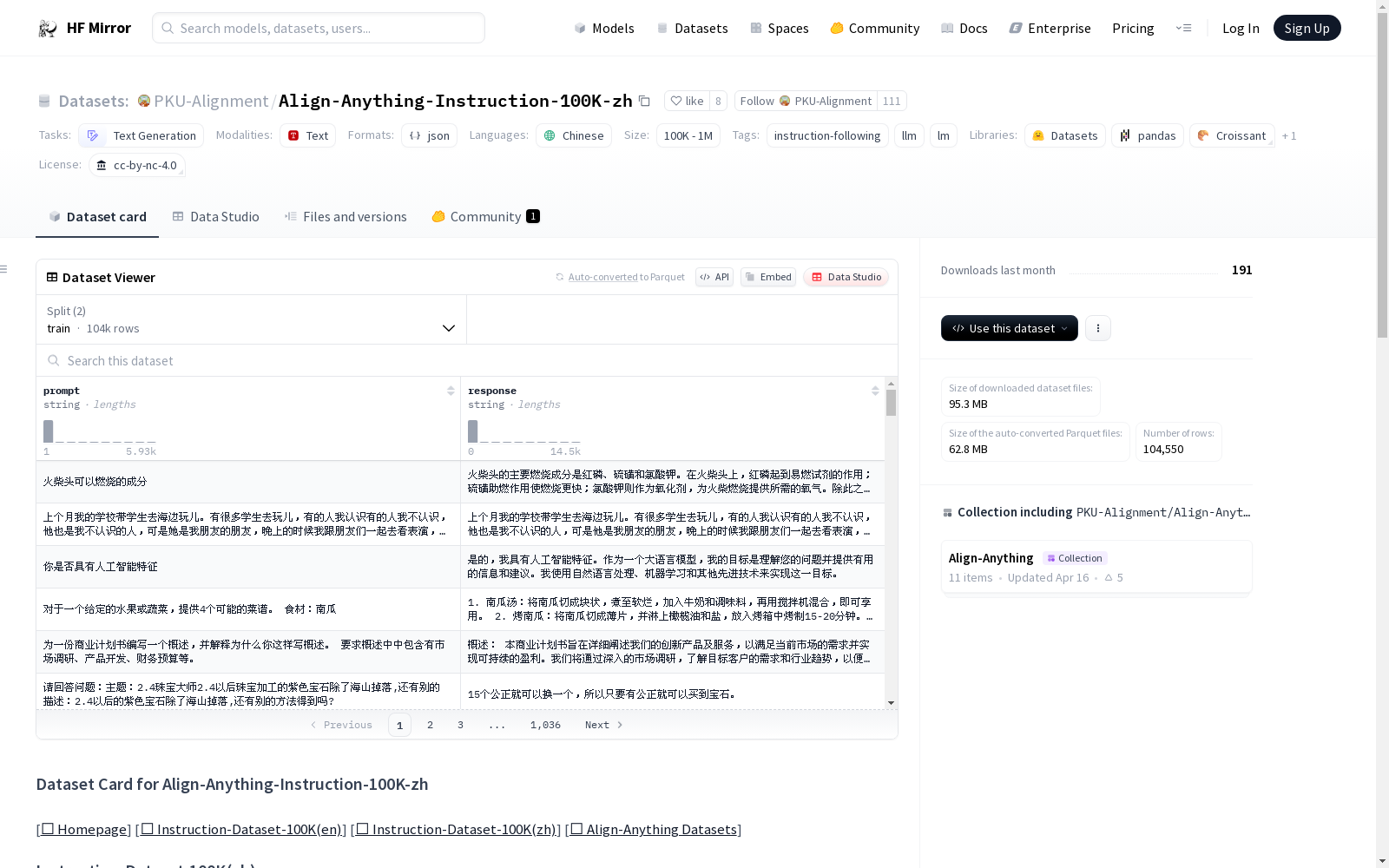
Task: Click Log In
Action: [x=1241, y=28]
